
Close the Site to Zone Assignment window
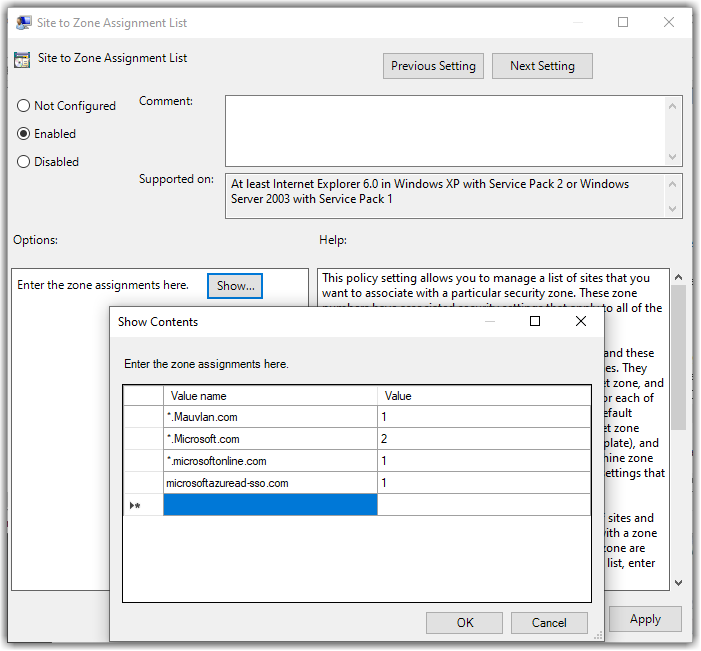[x=669, y=22]
